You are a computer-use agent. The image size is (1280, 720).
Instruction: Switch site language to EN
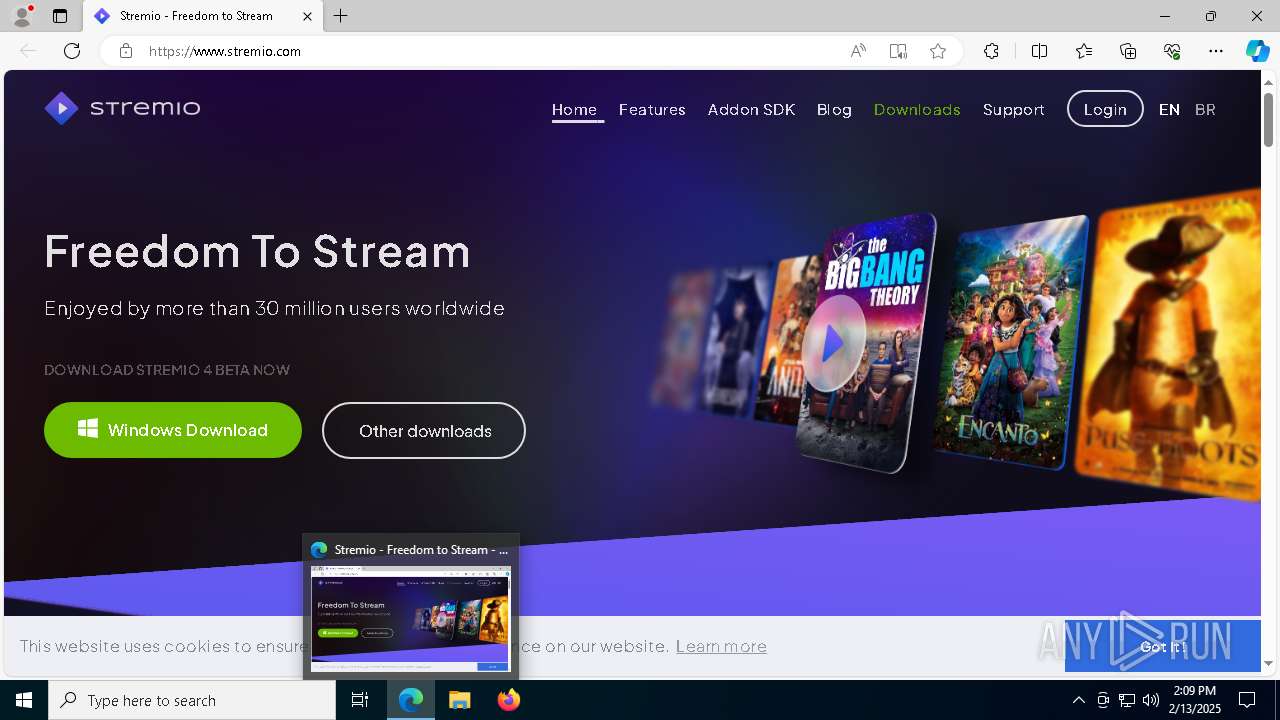click(x=1169, y=110)
